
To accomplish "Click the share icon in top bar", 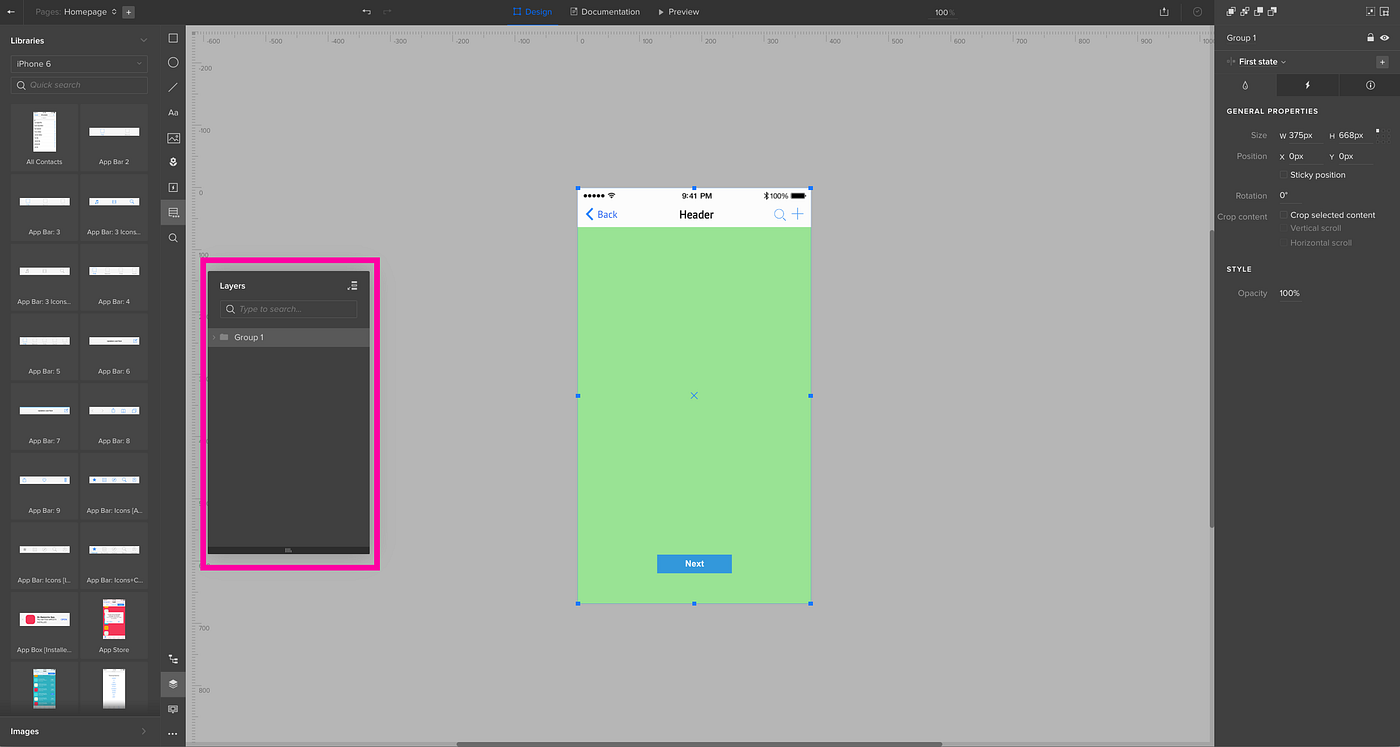I will [1164, 12].
